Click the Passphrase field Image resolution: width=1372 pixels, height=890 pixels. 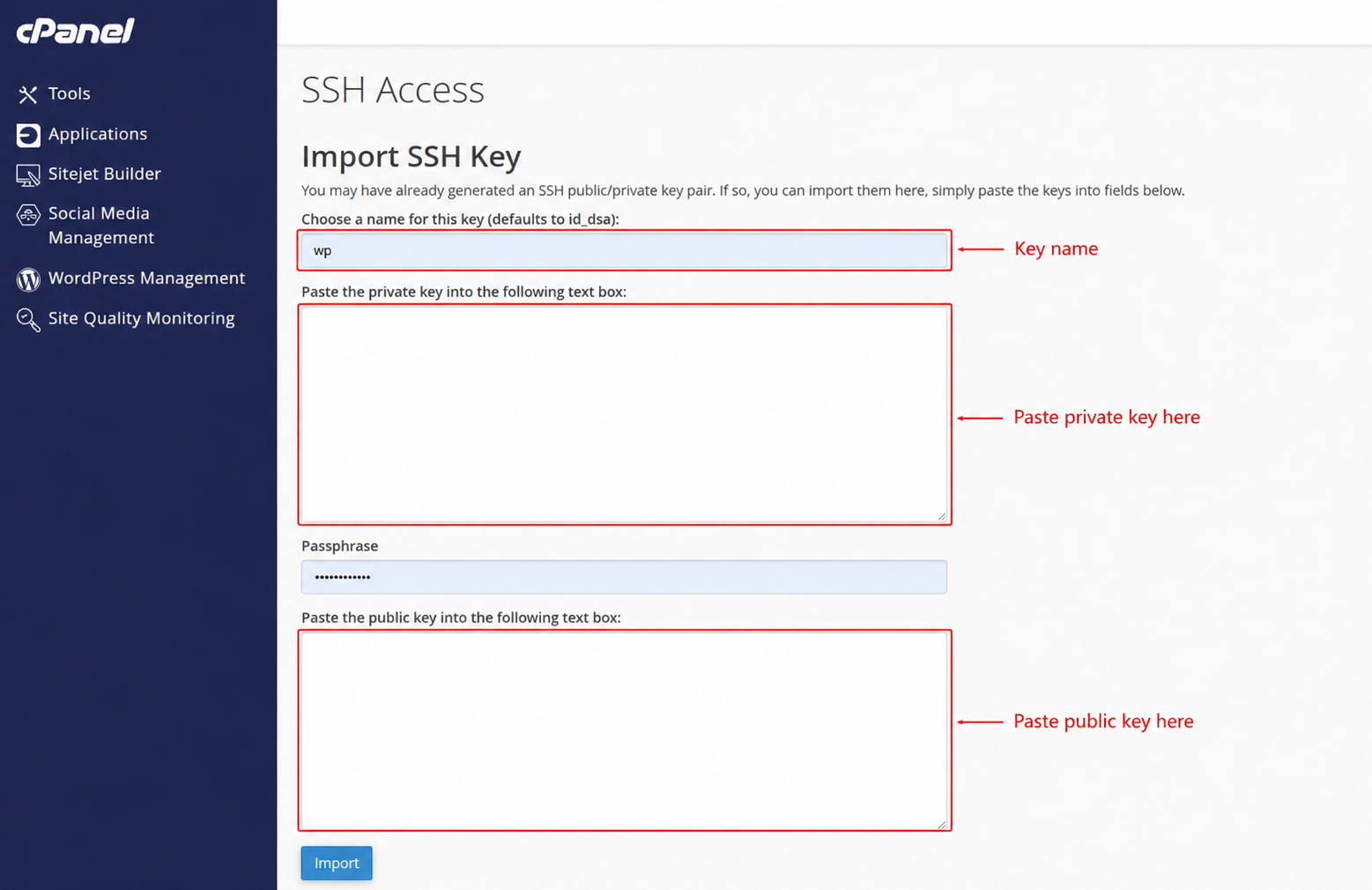tap(624, 577)
